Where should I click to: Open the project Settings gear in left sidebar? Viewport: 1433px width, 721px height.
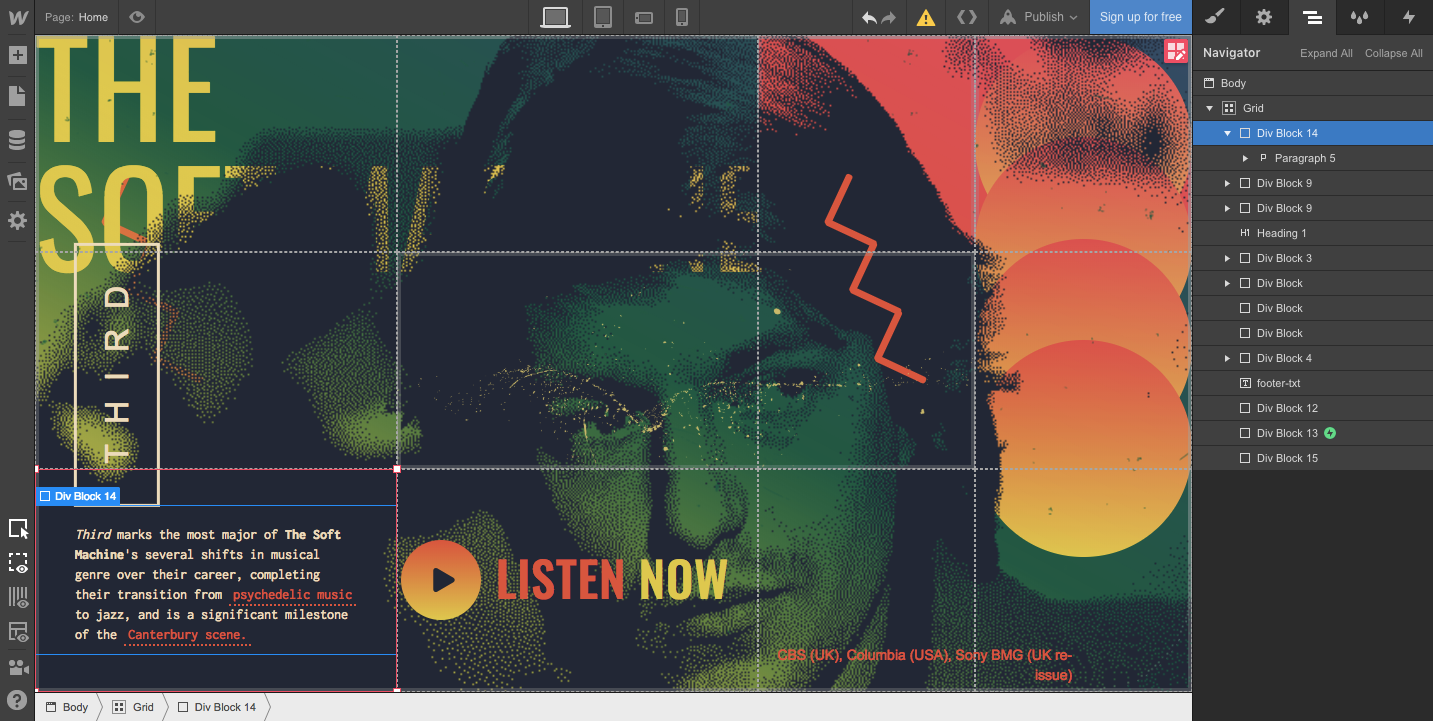(x=17, y=221)
